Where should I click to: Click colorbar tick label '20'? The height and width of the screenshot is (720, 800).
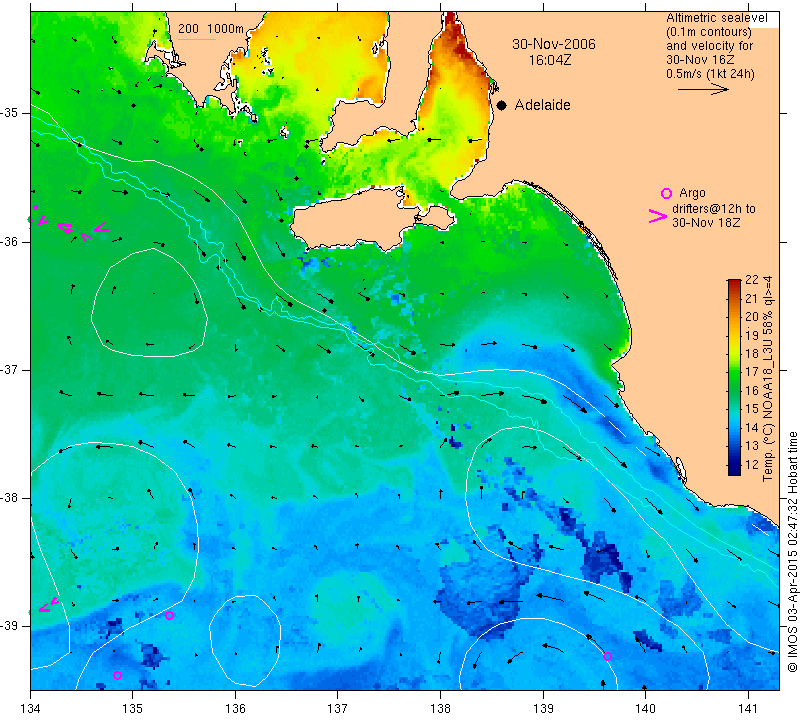[752, 317]
